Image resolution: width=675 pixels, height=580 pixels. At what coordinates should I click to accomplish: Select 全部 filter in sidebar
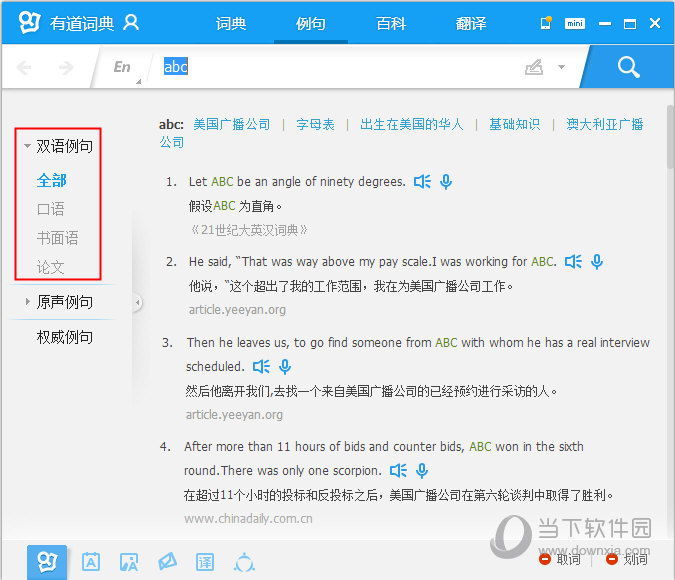coord(52,180)
